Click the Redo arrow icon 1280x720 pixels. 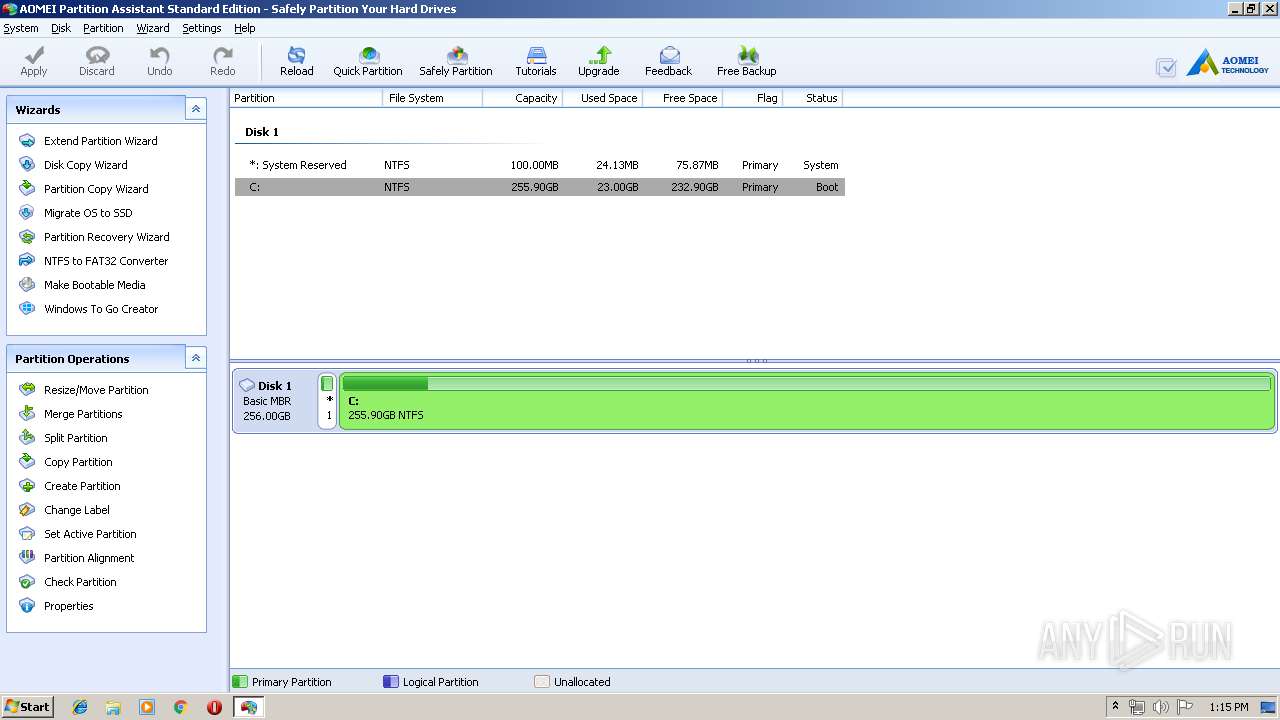click(x=223, y=56)
